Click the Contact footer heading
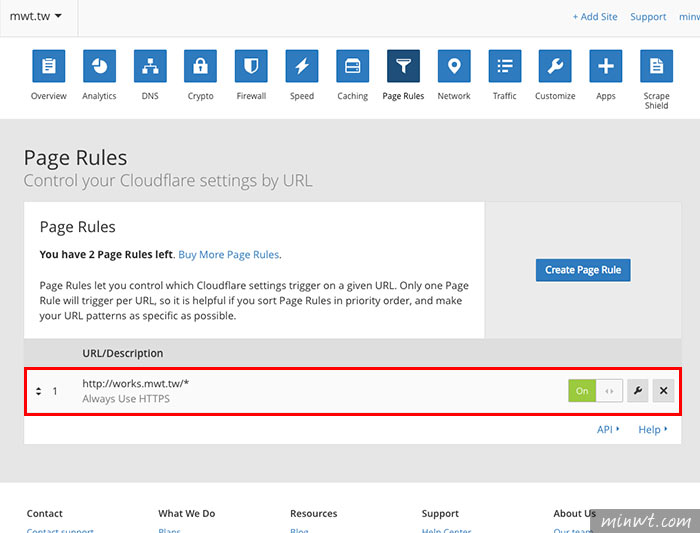Viewport: 700px width, 533px height. point(45,513)
